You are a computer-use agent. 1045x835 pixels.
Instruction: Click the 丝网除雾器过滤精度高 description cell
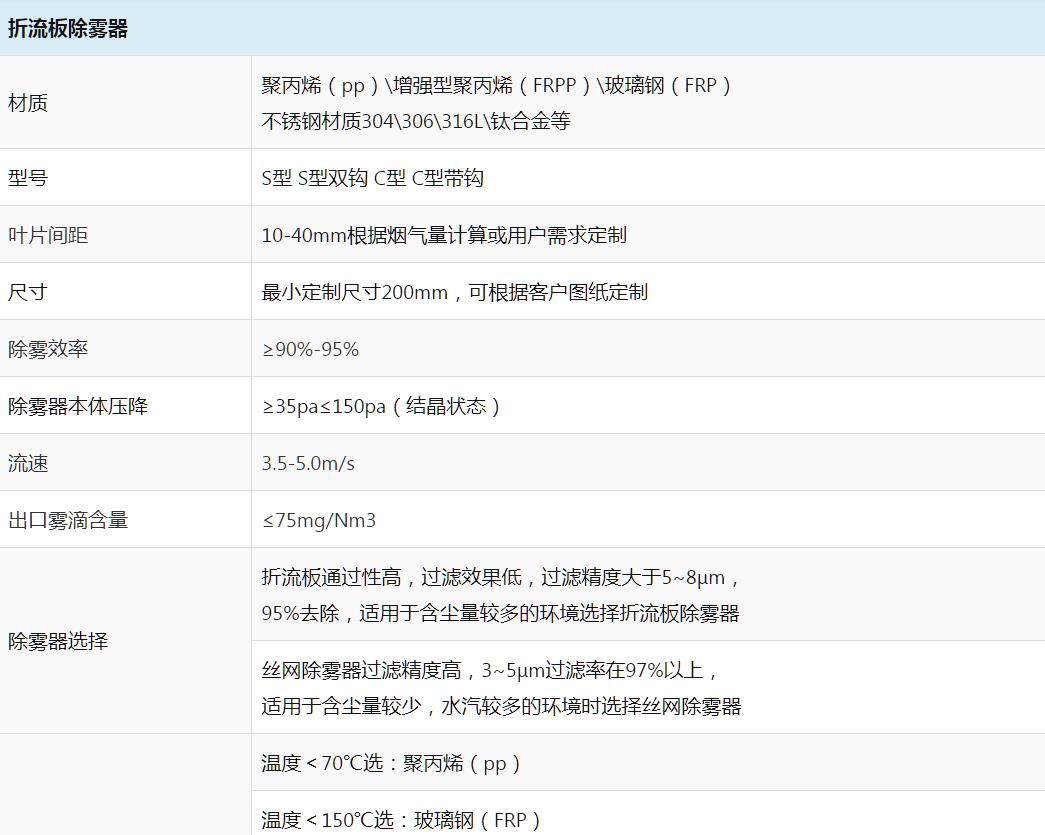pos(501,688)
